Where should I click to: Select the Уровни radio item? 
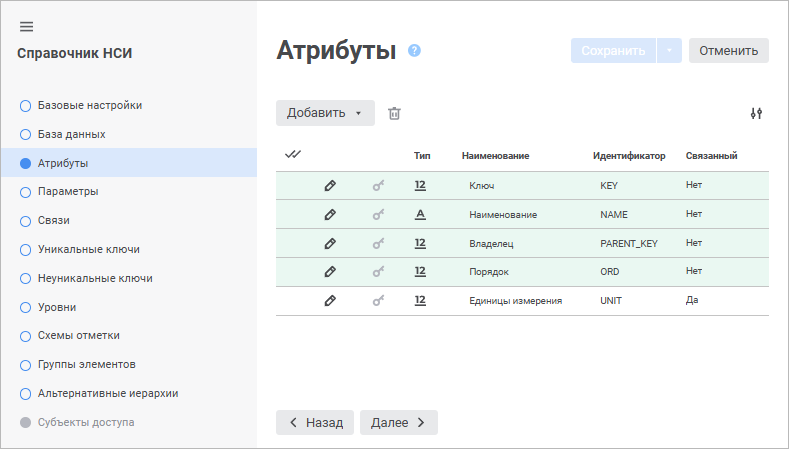[x=57, y=307]
